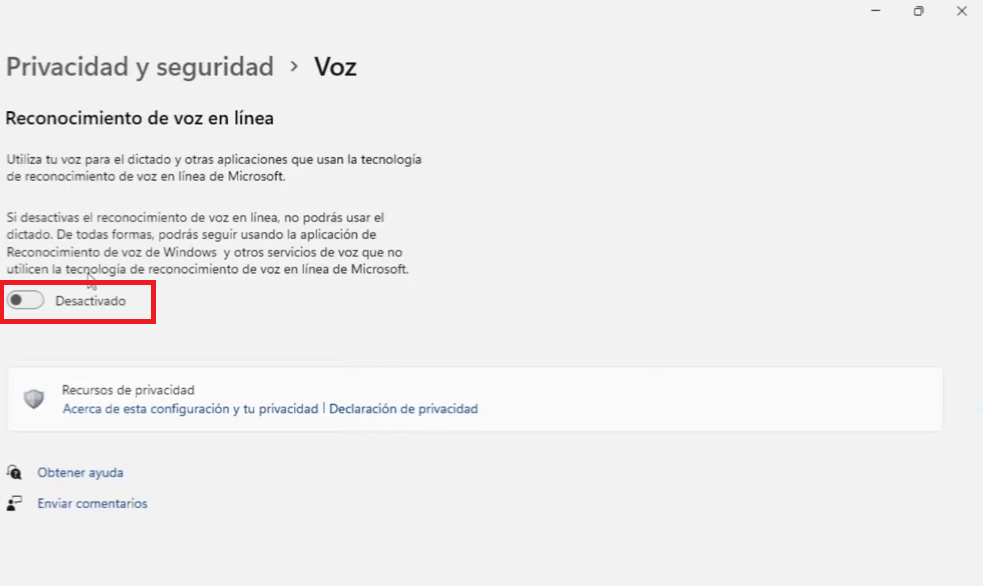Click Reconocimiento de voz en línea heading

pyautogui.click(x=139, y=118)
